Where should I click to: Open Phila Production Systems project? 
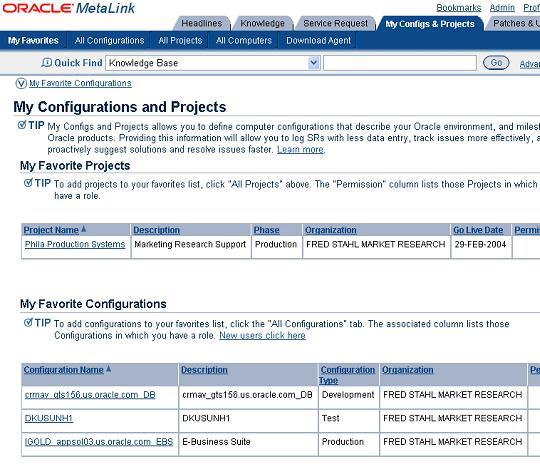click(x=75, y=244)
